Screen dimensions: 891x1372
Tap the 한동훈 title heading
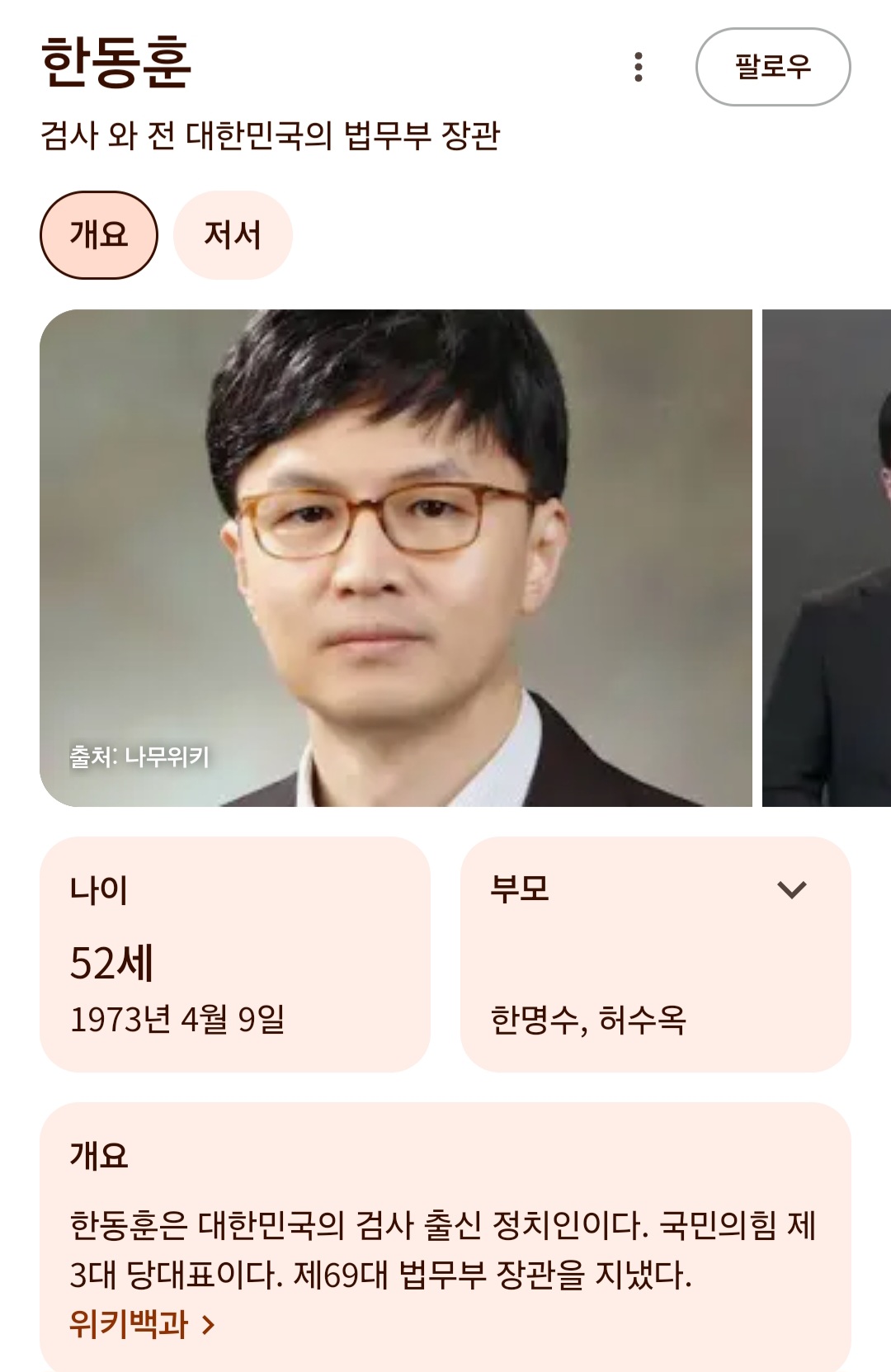(116, 63)
